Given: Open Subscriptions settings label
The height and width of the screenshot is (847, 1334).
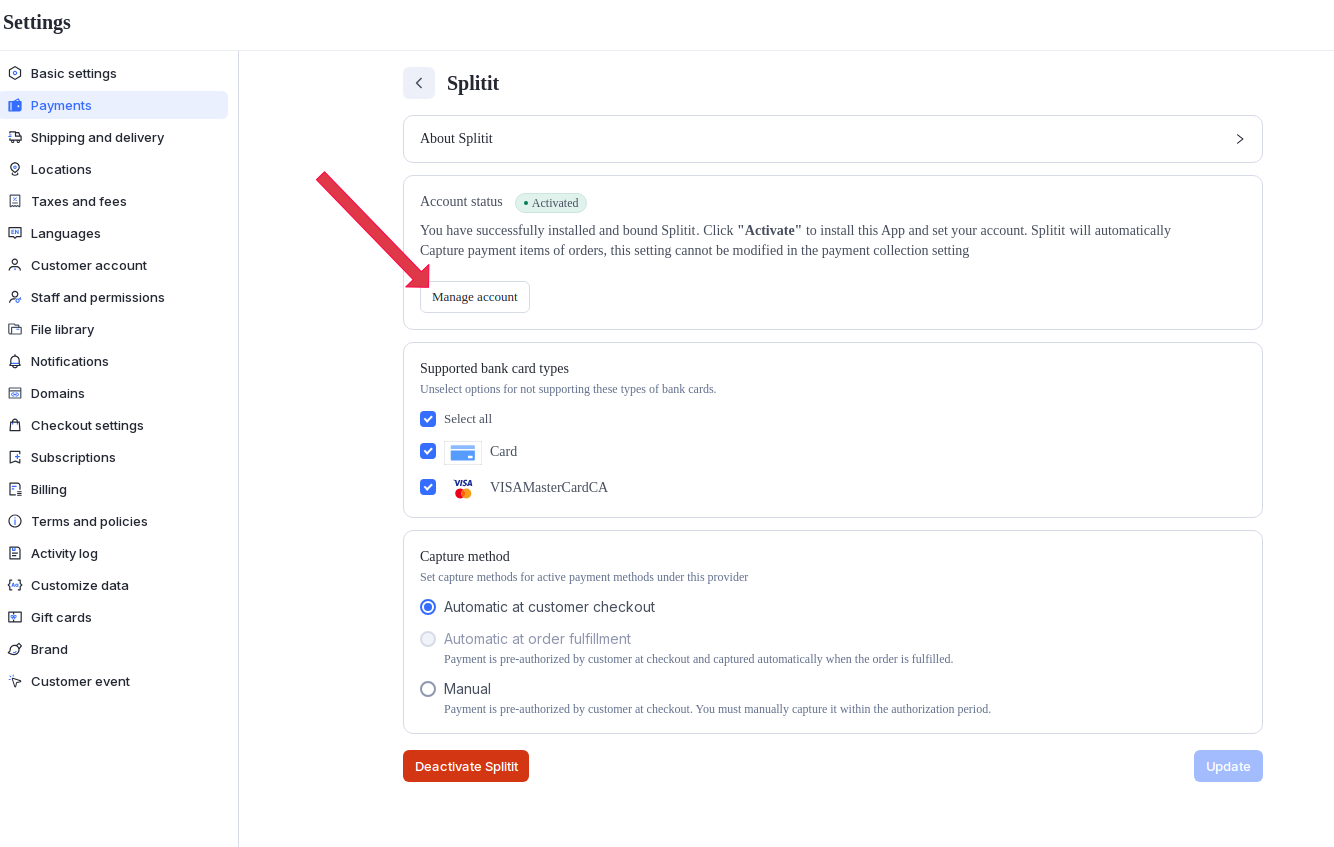Looking at the screenshot, I should [x=73, y=457].
